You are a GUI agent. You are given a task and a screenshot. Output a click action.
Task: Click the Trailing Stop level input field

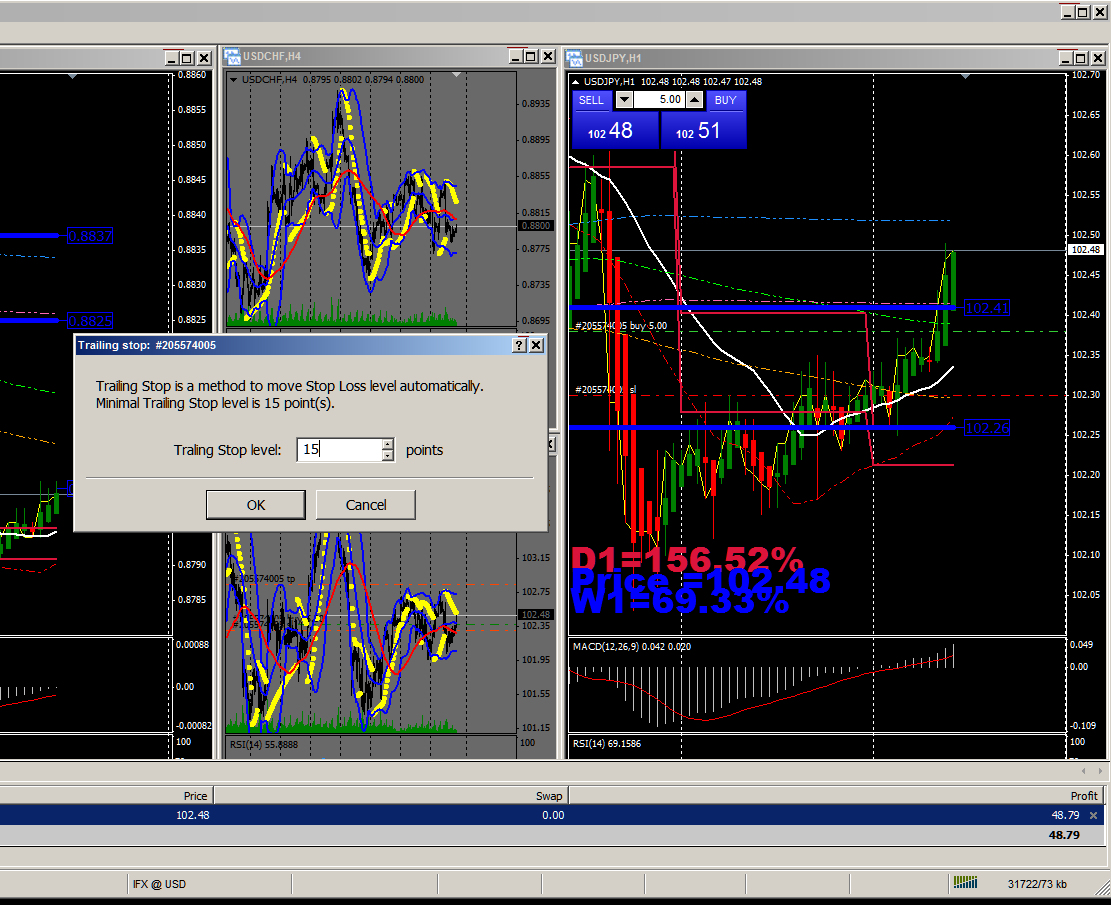(x=339, y=450)
